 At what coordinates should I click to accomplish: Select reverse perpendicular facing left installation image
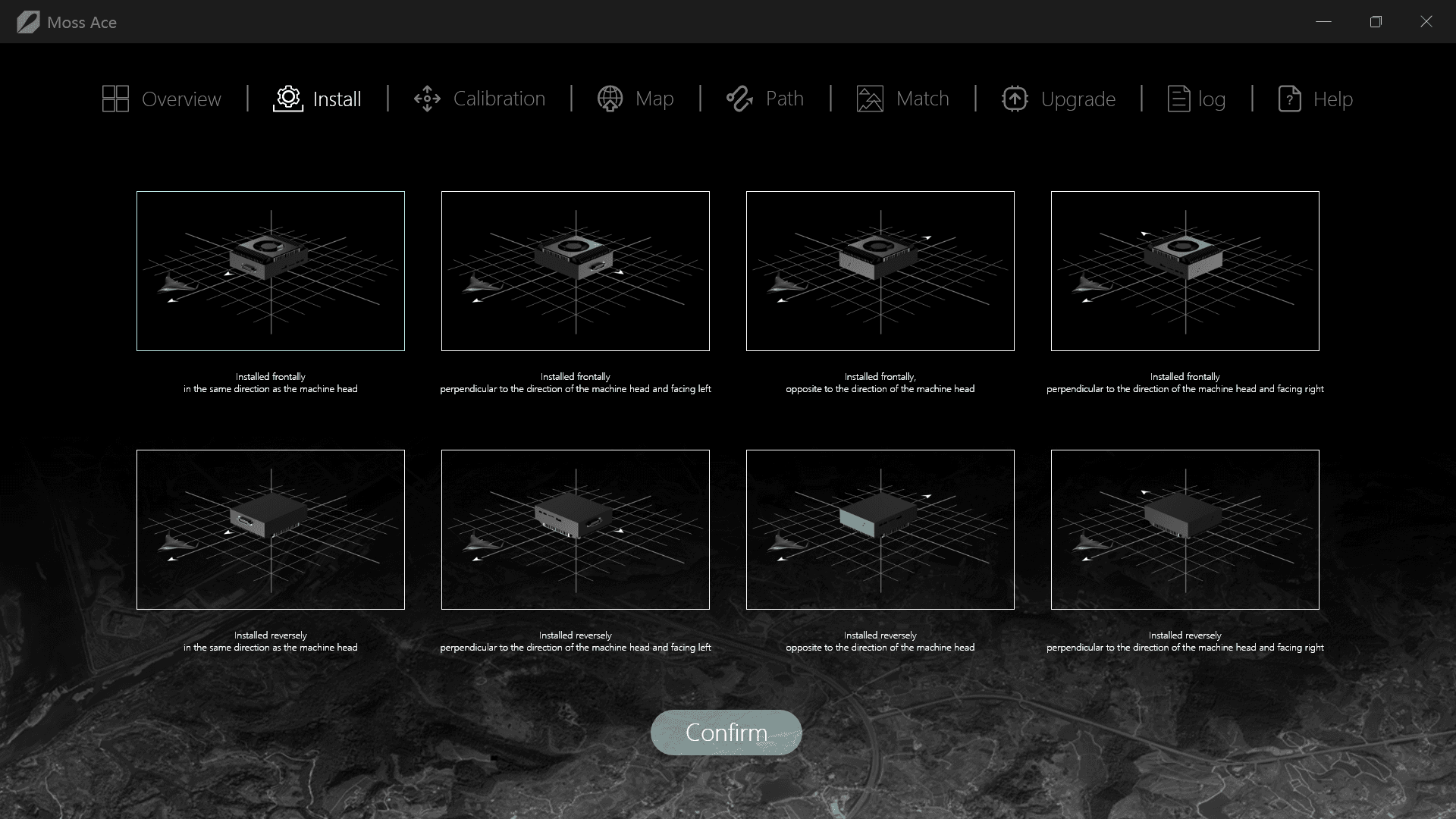[576, 529]
